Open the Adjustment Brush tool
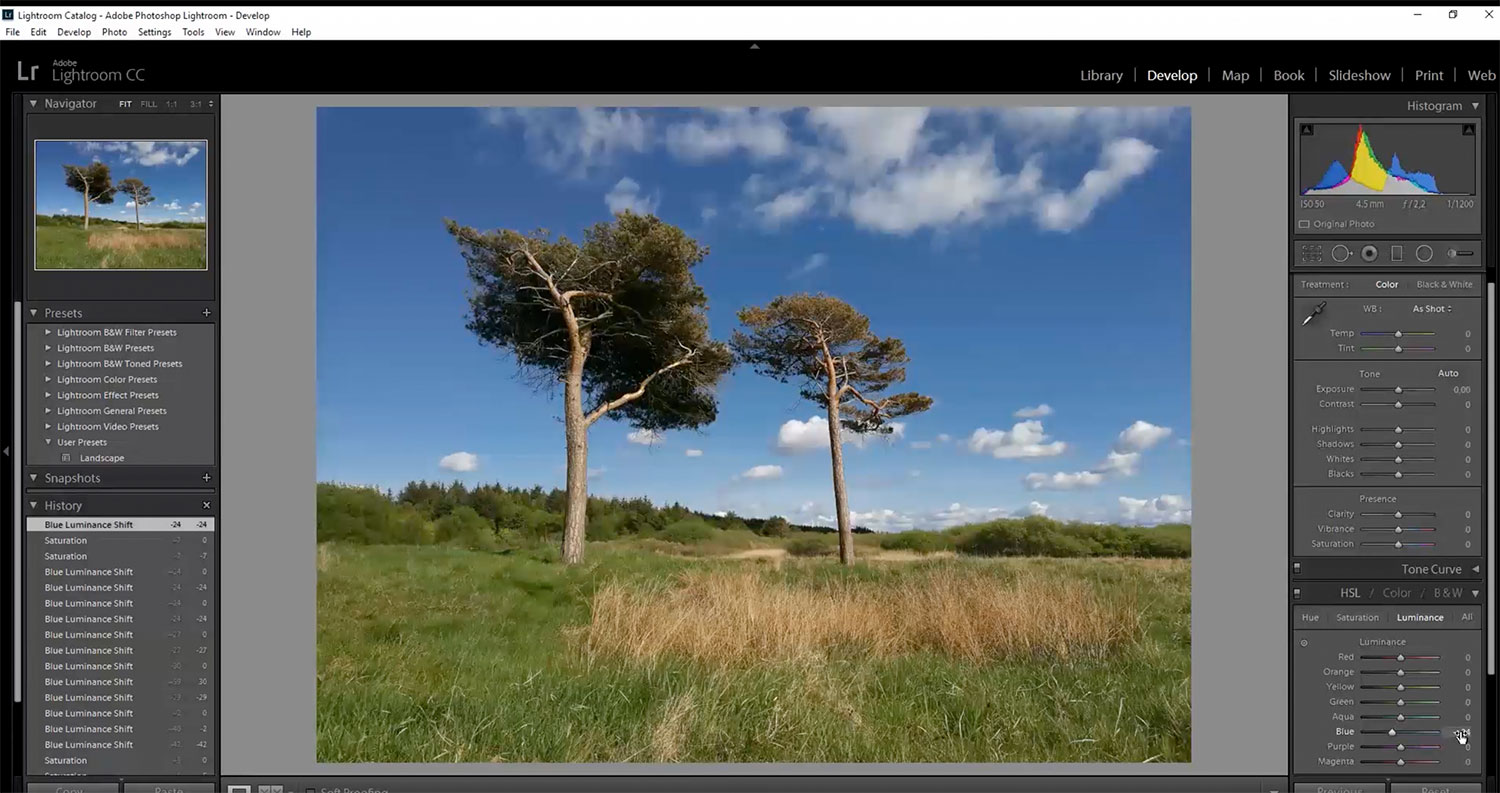Viewport: 1500px width, 793px height. point(1460,254)
